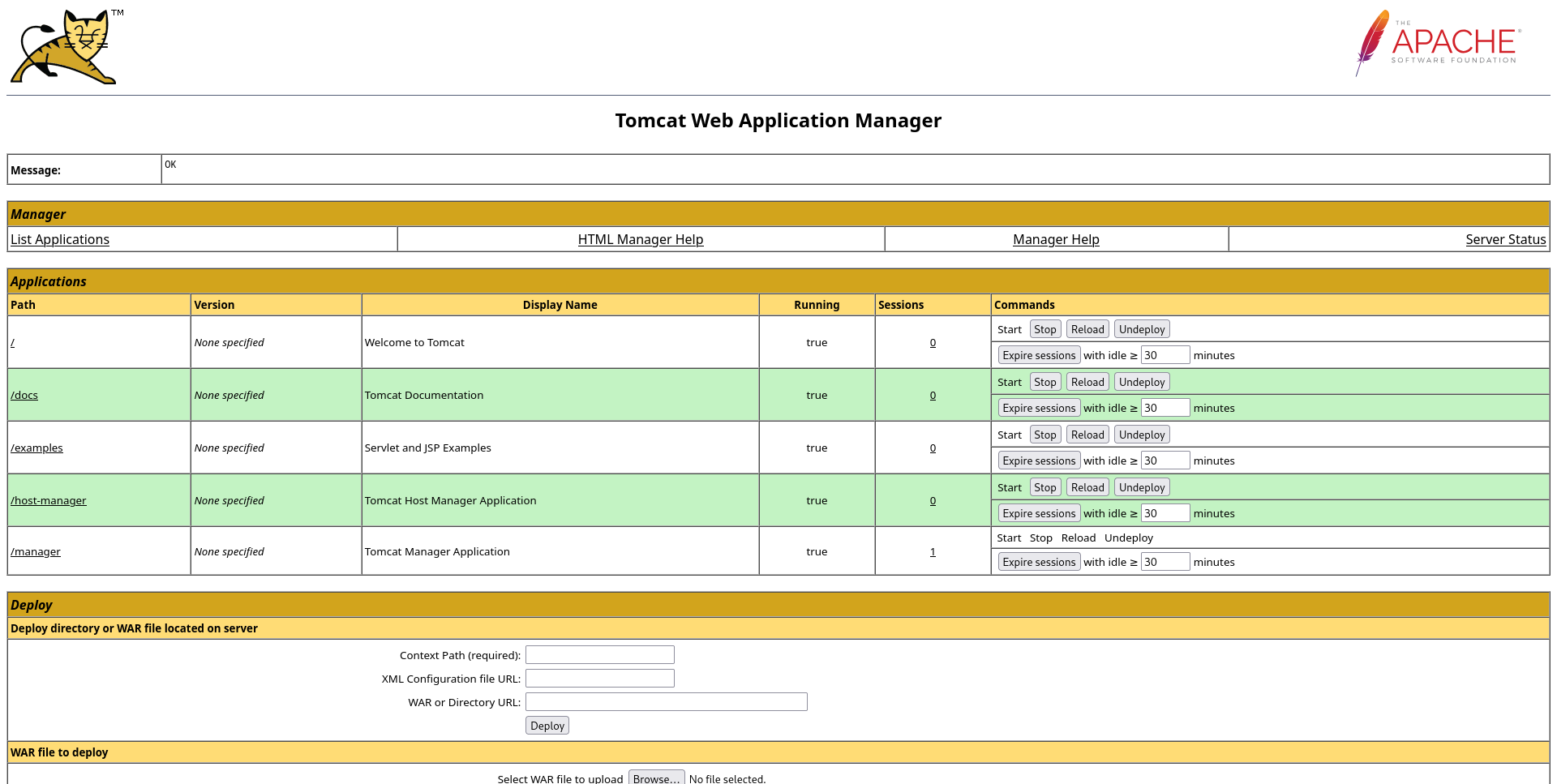View sessions count for /host-manager
1557x784 pixels.
pos(933,500)
